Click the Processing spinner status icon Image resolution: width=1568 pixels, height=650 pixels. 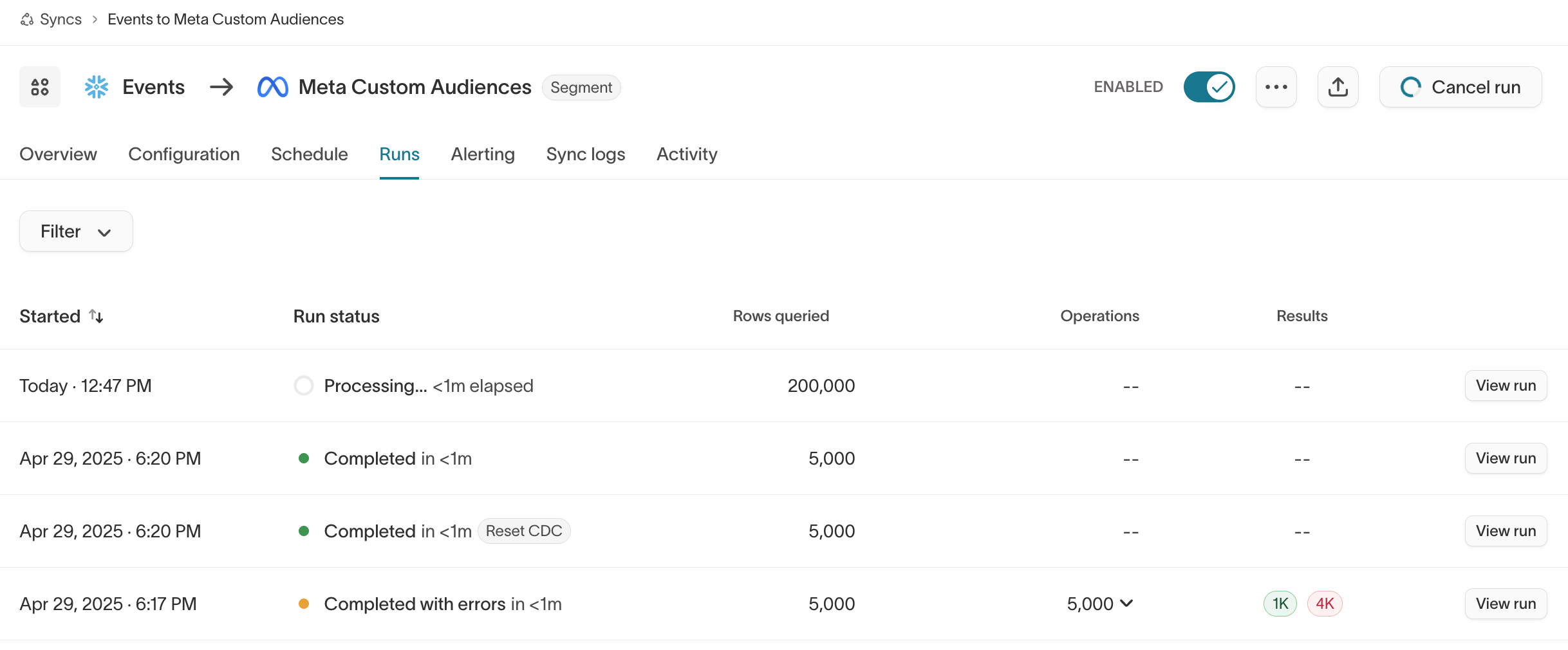tap(304, 385)
